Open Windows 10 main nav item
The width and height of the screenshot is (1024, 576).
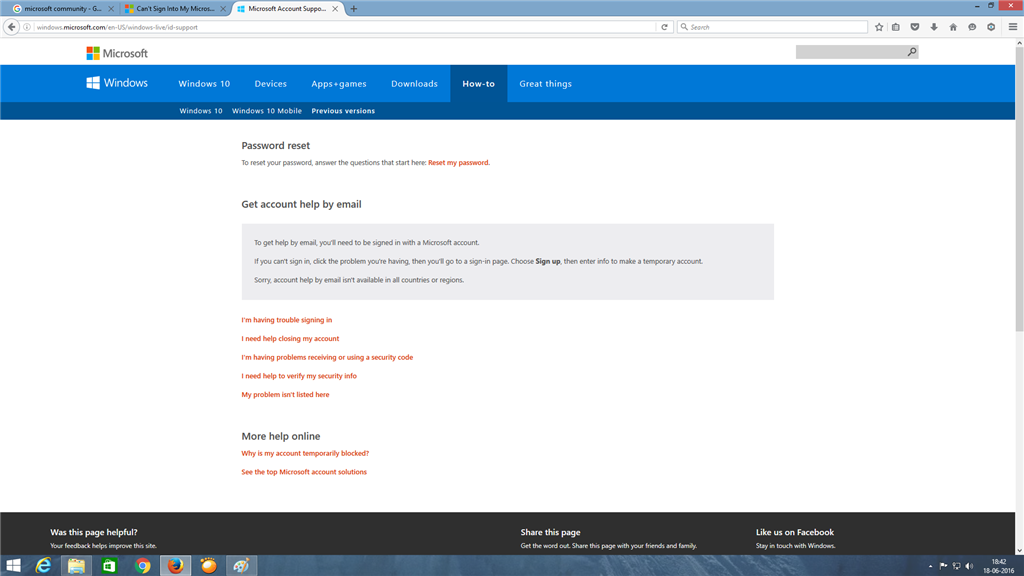click(204, 84)
